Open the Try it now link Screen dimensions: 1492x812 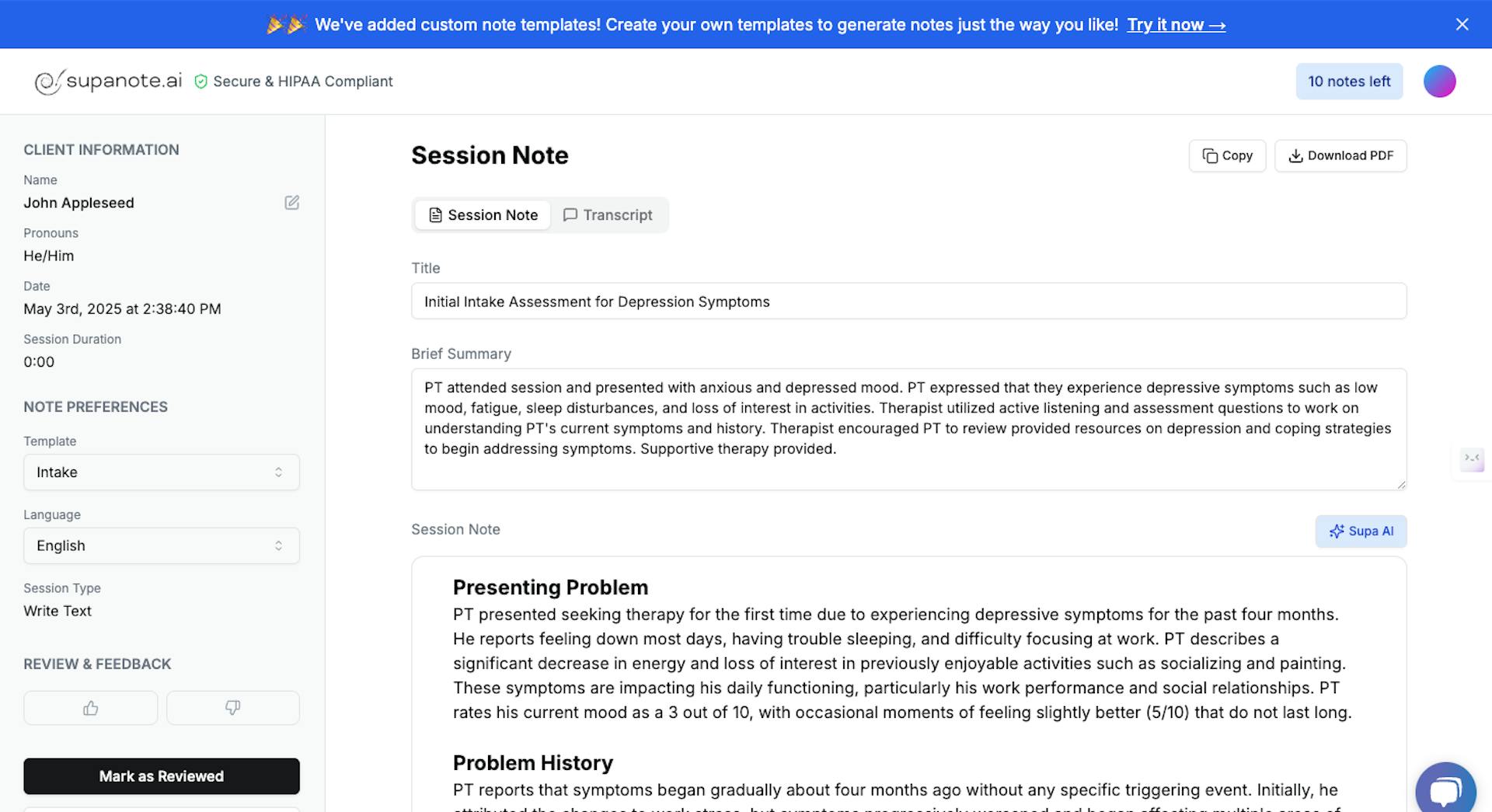pos(1176,24)
